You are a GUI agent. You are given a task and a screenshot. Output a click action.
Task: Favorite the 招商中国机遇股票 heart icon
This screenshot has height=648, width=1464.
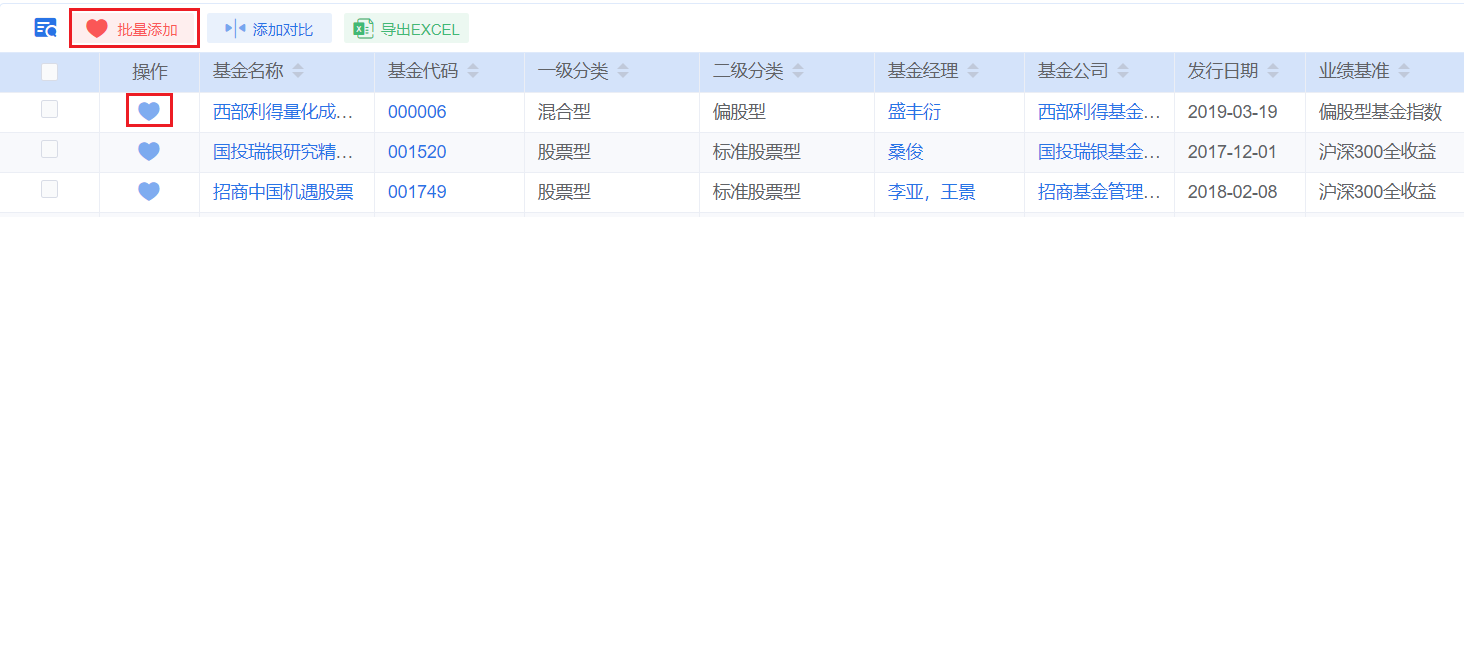(149, 192)
